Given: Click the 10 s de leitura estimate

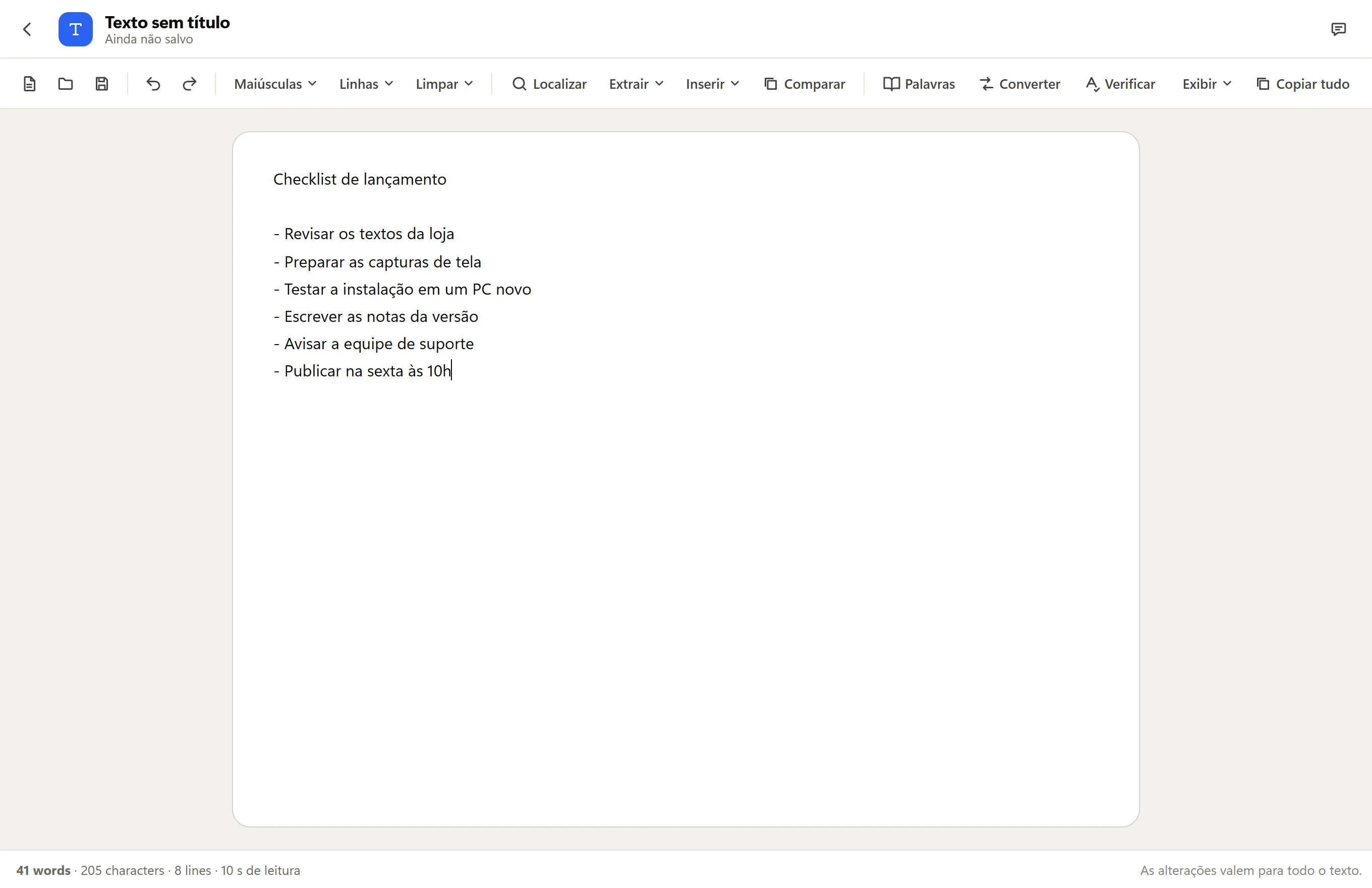Looking at the screenshot, I should (x=261, y=870).
